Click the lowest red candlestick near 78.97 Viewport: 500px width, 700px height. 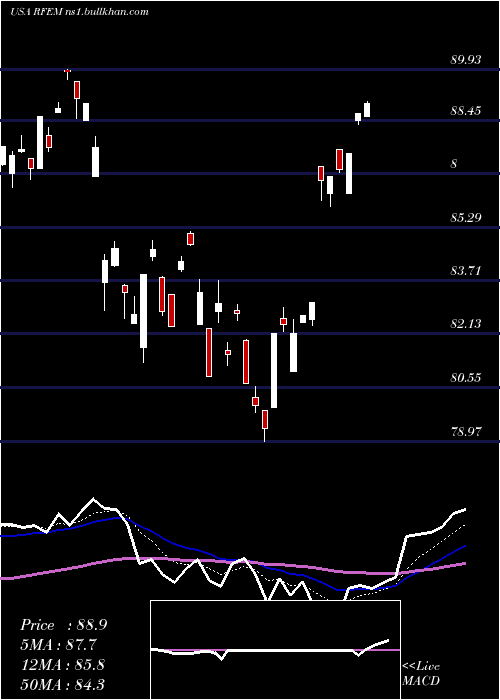pyautogui.click(x=265, y=420)
